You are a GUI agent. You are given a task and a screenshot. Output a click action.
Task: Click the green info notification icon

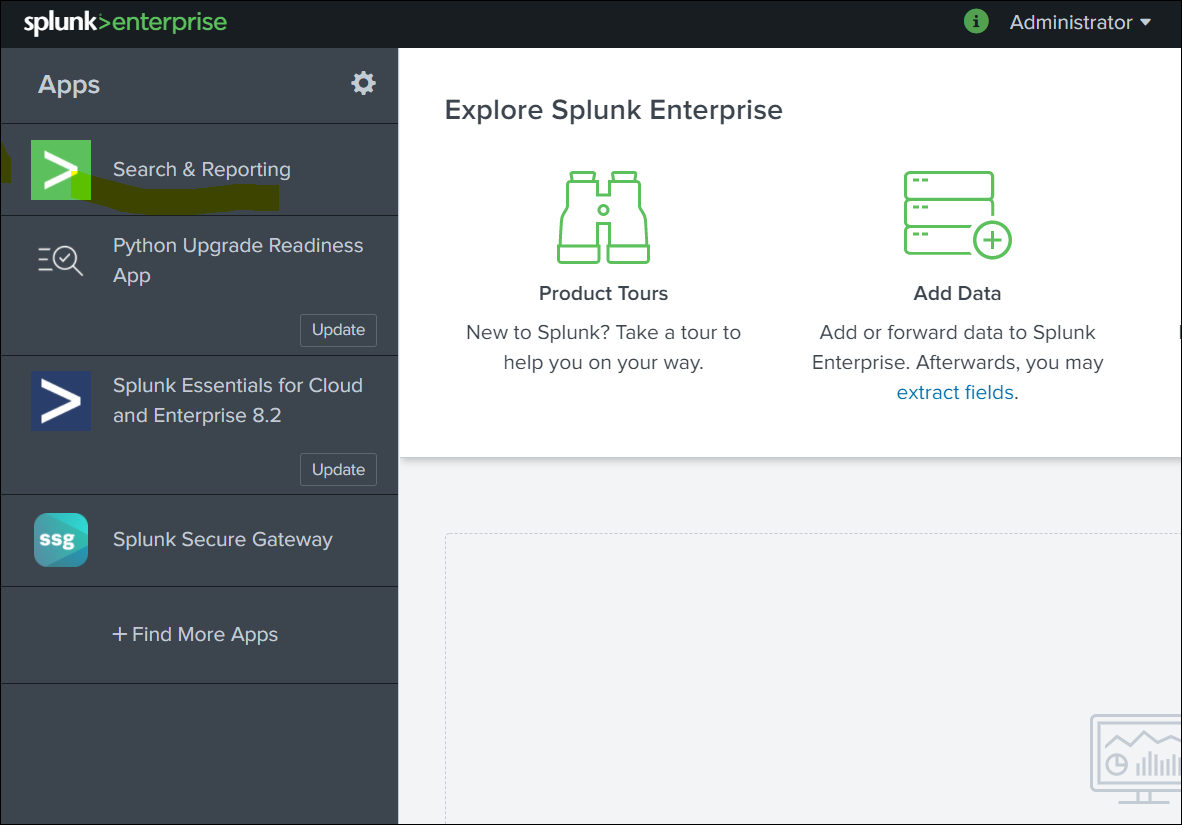[x=976, y=21]
